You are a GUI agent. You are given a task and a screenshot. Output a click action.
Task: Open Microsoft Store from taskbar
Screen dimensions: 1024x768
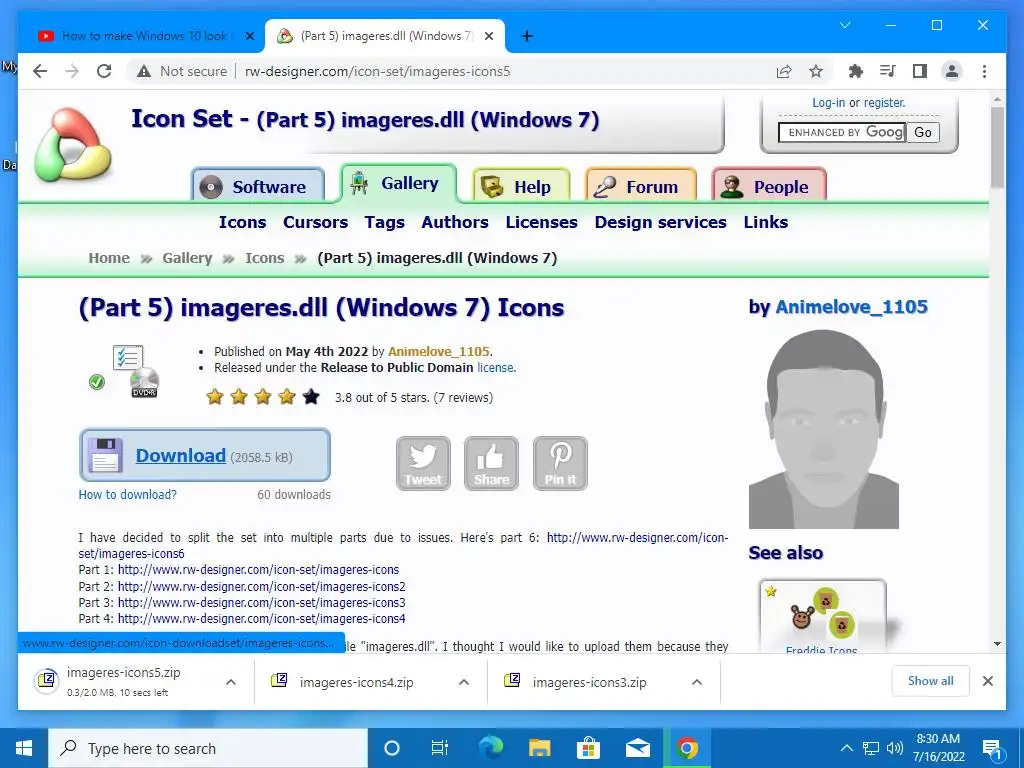pos(588,748)
